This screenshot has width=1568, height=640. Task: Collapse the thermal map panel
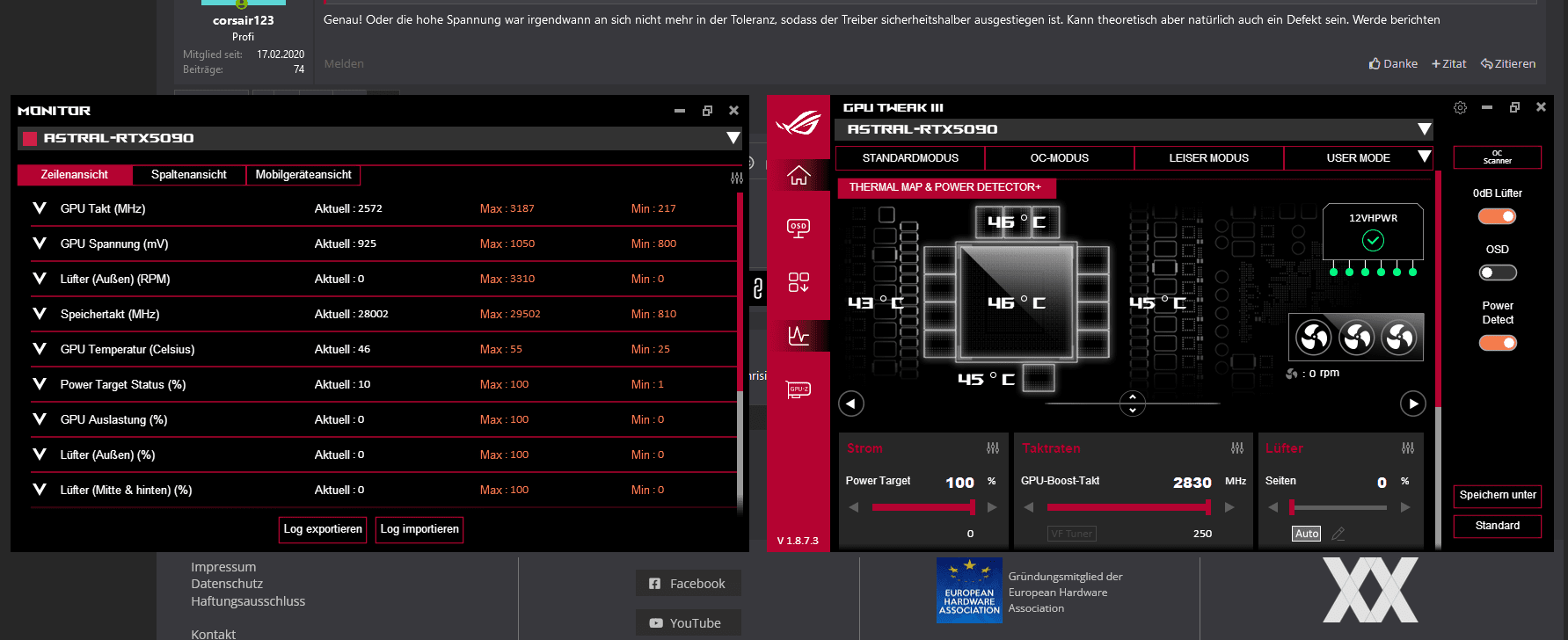(1133, 404)
